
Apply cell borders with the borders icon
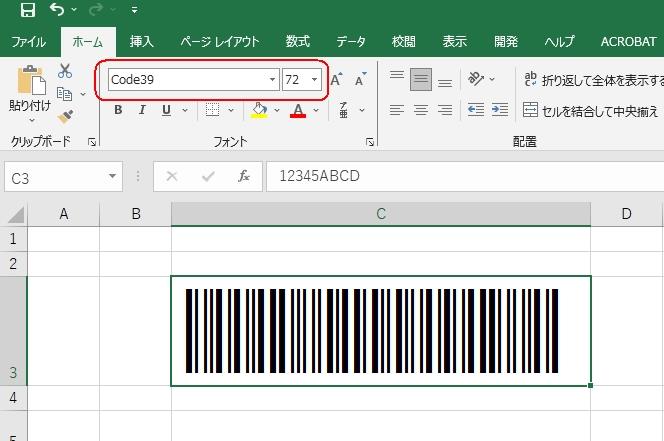click(x=212, y=110)
